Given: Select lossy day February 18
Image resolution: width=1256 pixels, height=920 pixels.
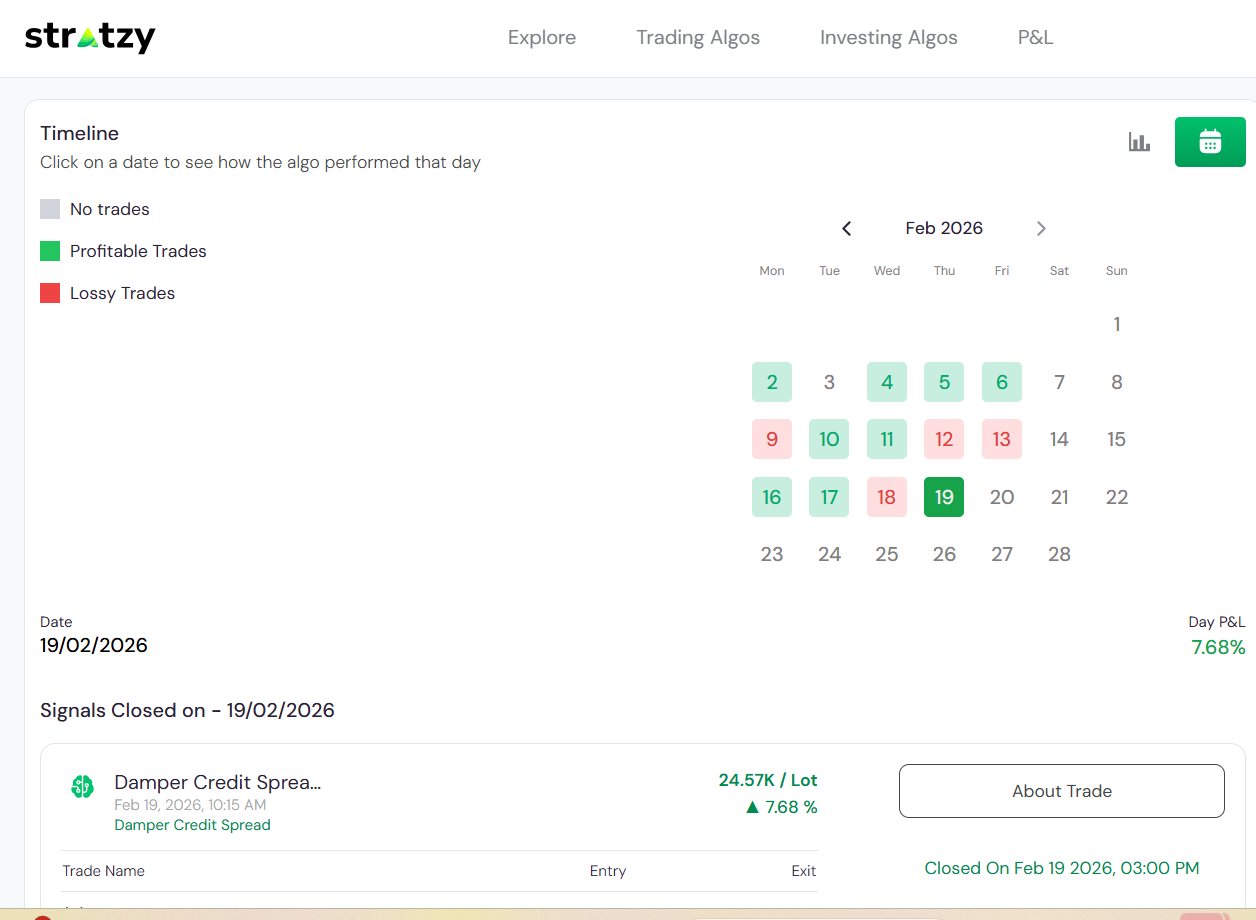Looking at the screenshot, I should click(887, 497).
